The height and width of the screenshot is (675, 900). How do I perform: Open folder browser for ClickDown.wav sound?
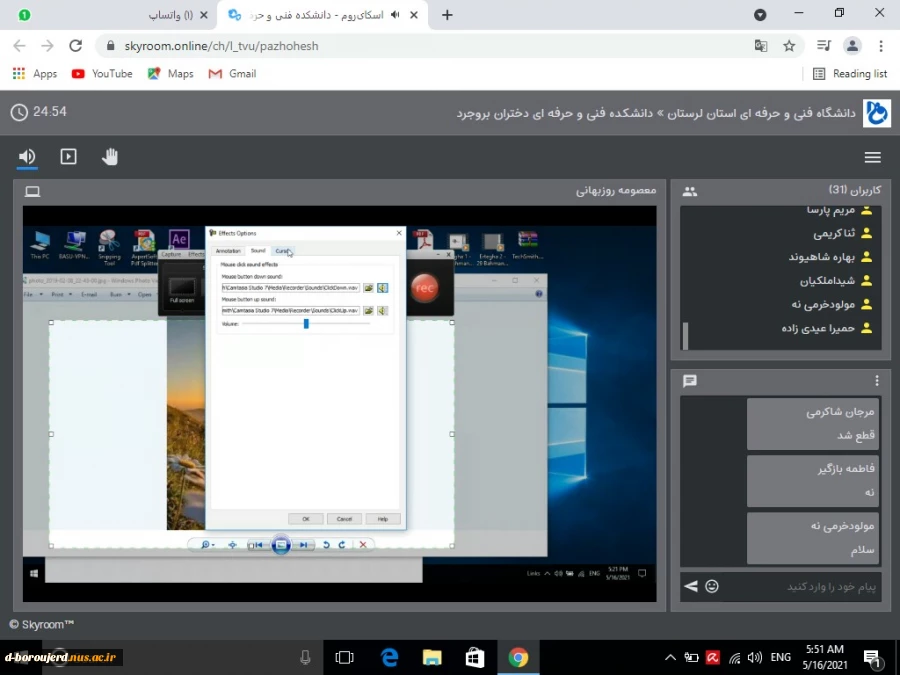(x=369, y=287)
